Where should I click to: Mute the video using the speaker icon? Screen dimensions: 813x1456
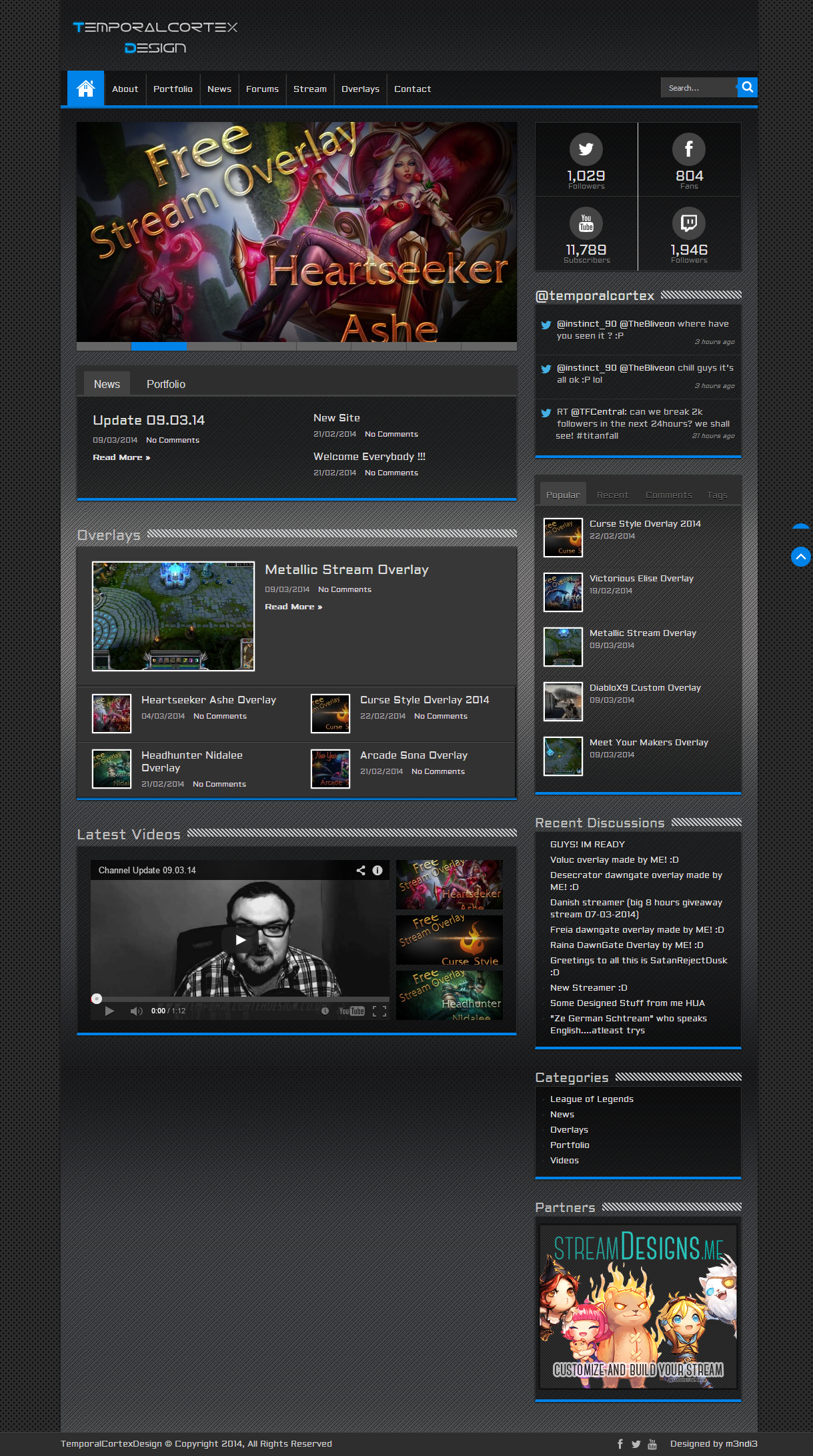click(x=136, y=1011)
